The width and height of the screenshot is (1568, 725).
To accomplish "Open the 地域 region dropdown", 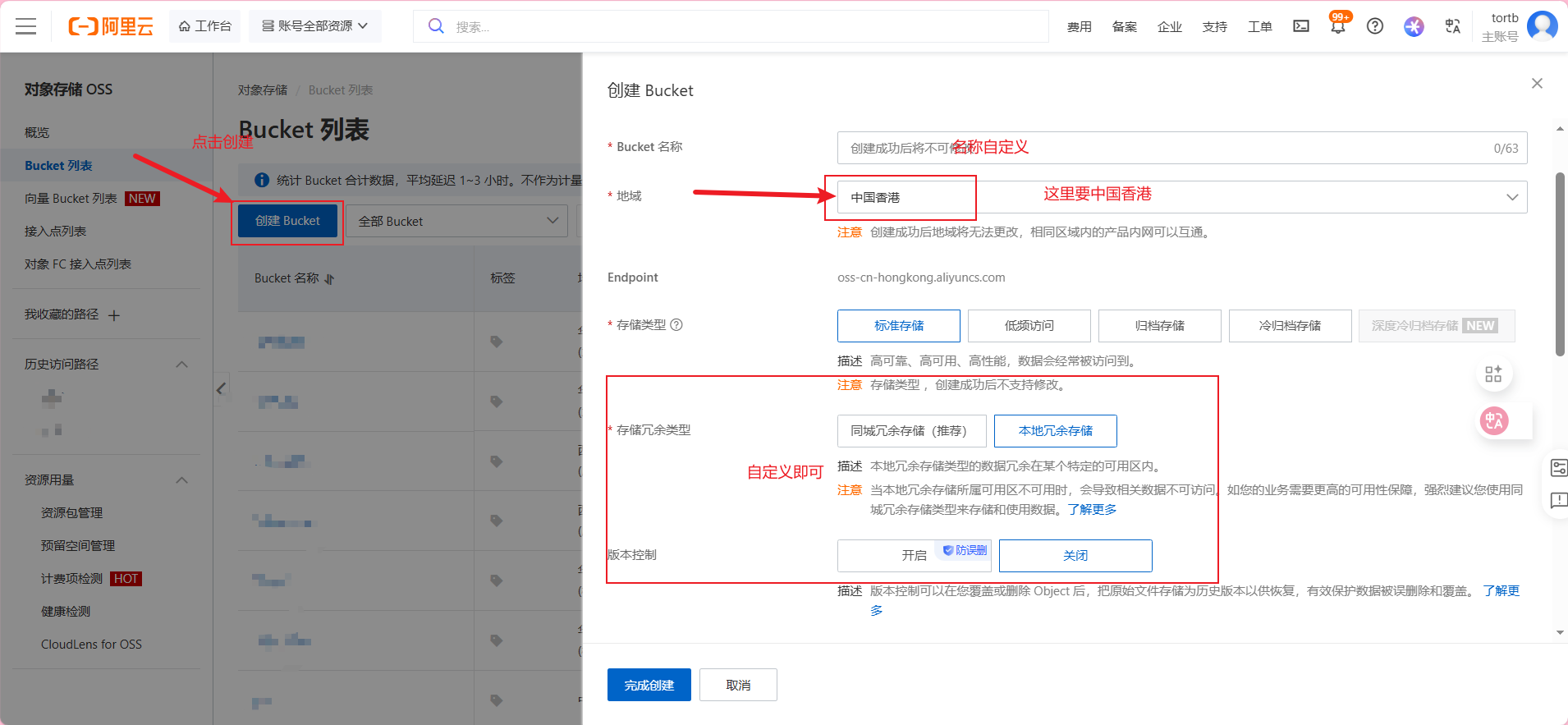I will 1182,197.
